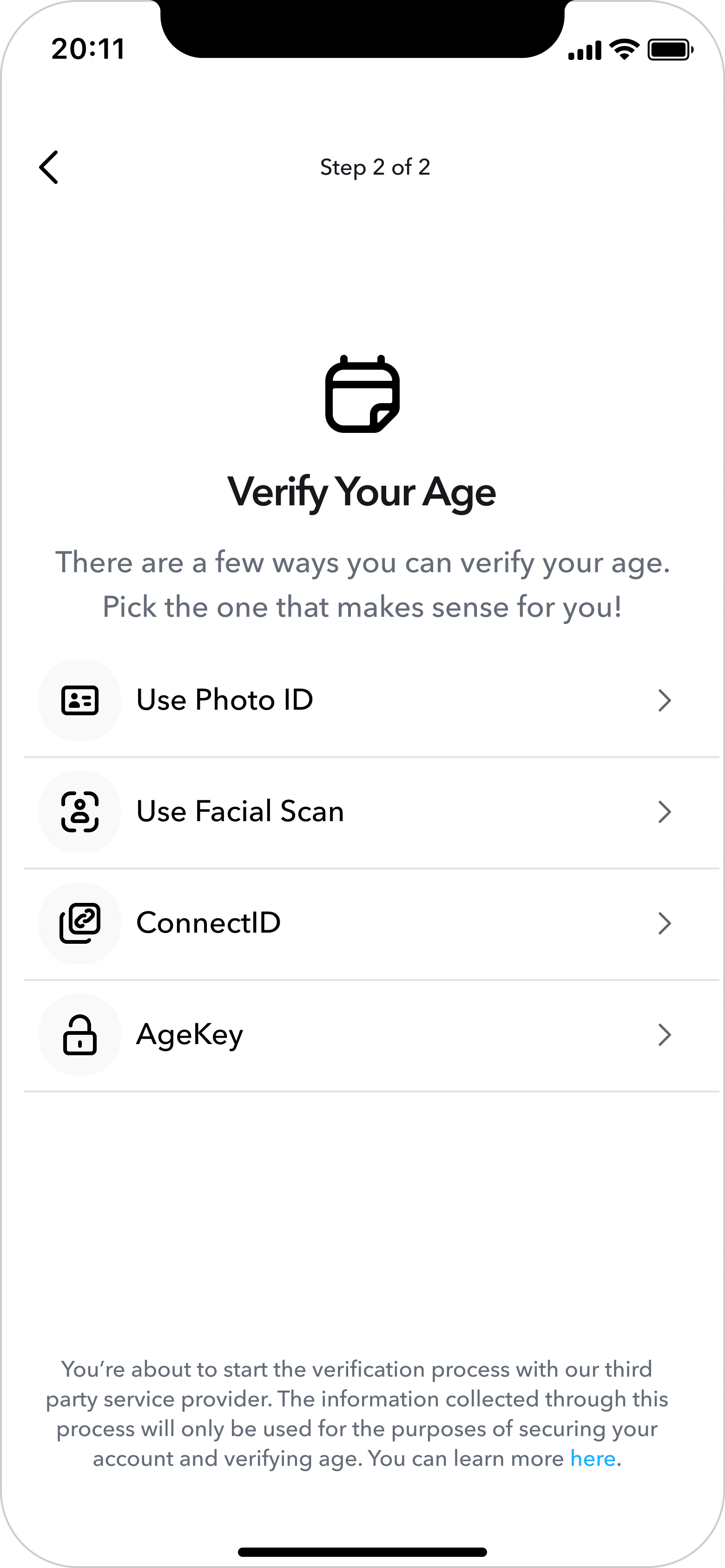Tap the ConnectID link icon

pos(80,923)
